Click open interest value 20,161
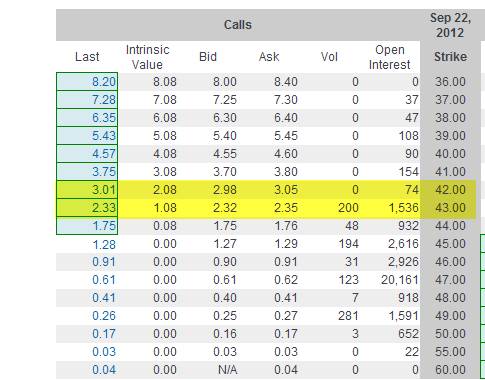 (x=400, y=280)
